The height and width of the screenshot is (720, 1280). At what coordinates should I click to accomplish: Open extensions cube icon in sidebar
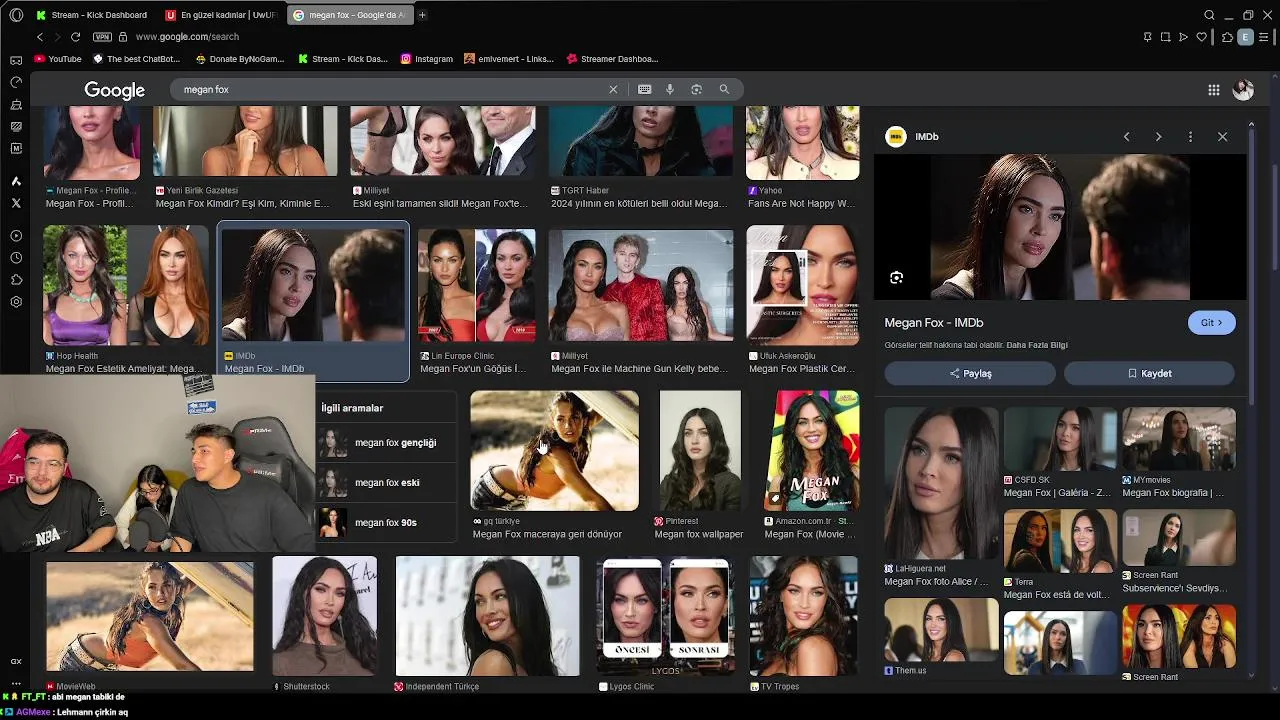[x=16, y=280]
